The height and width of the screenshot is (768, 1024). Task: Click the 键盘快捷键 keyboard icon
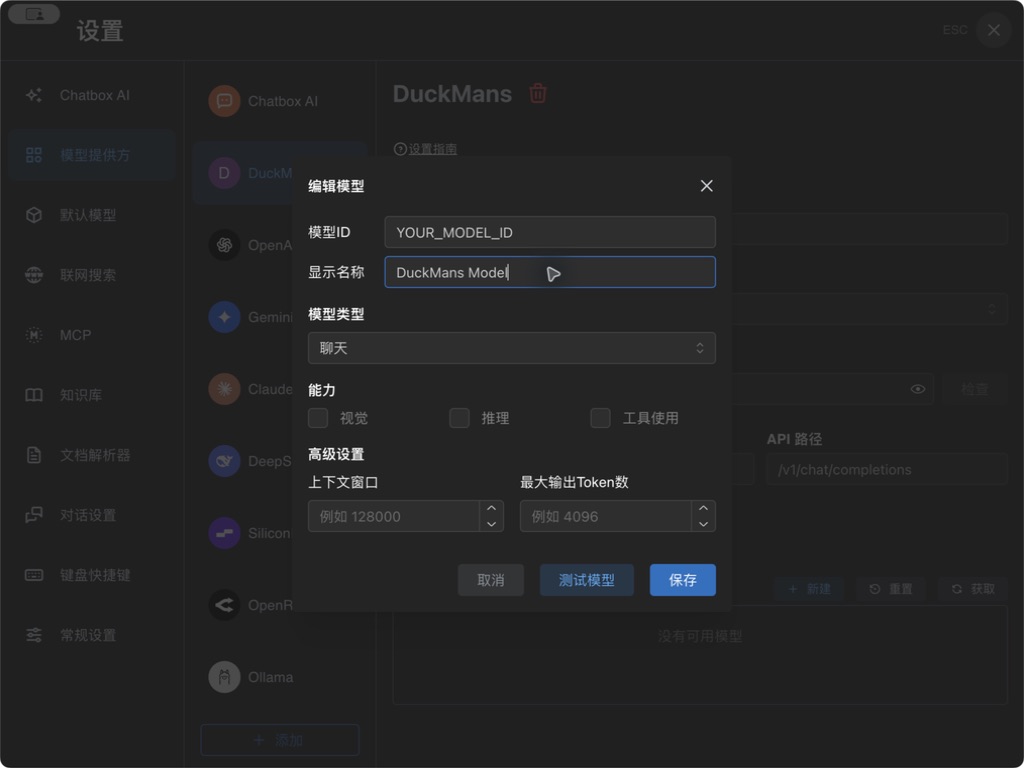pos(34,575)
